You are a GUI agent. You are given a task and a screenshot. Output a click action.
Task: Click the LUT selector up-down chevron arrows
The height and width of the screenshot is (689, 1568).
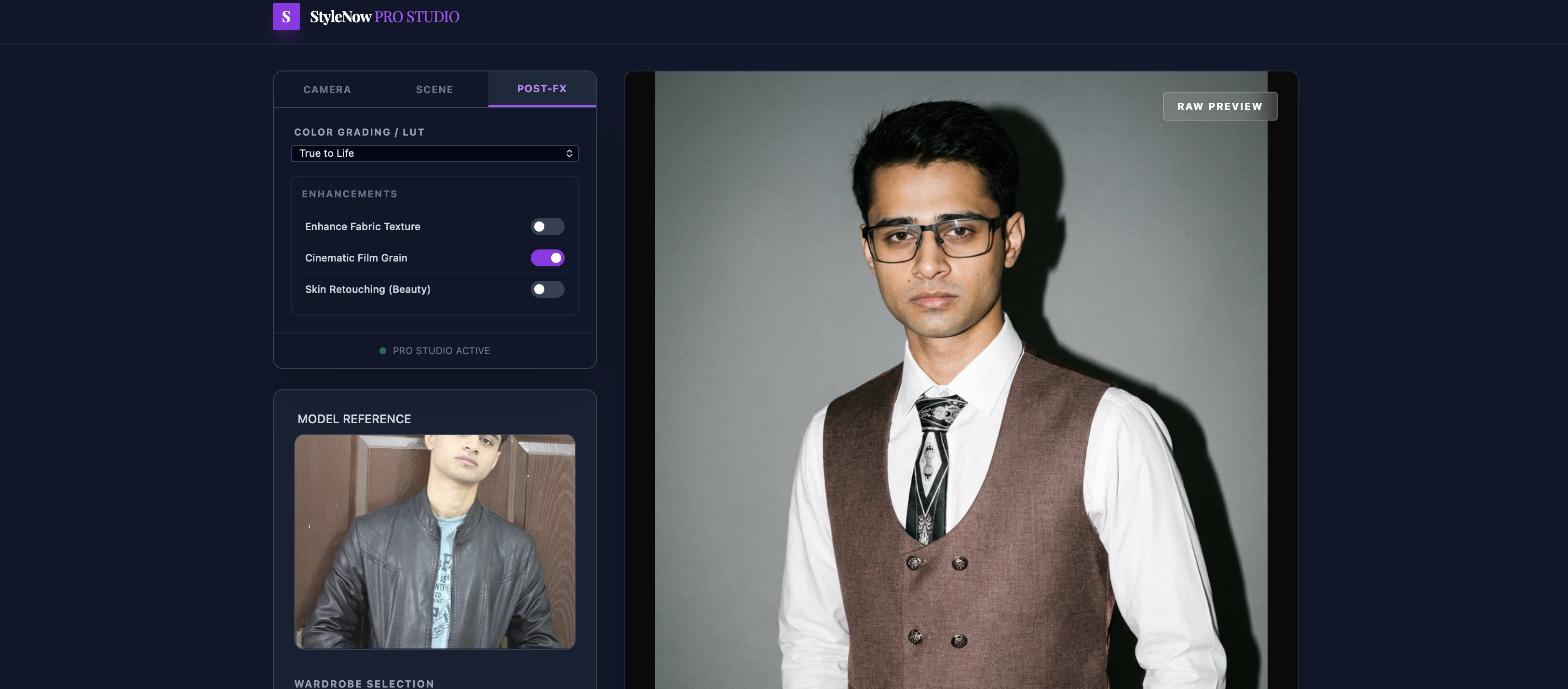(569, 153)
